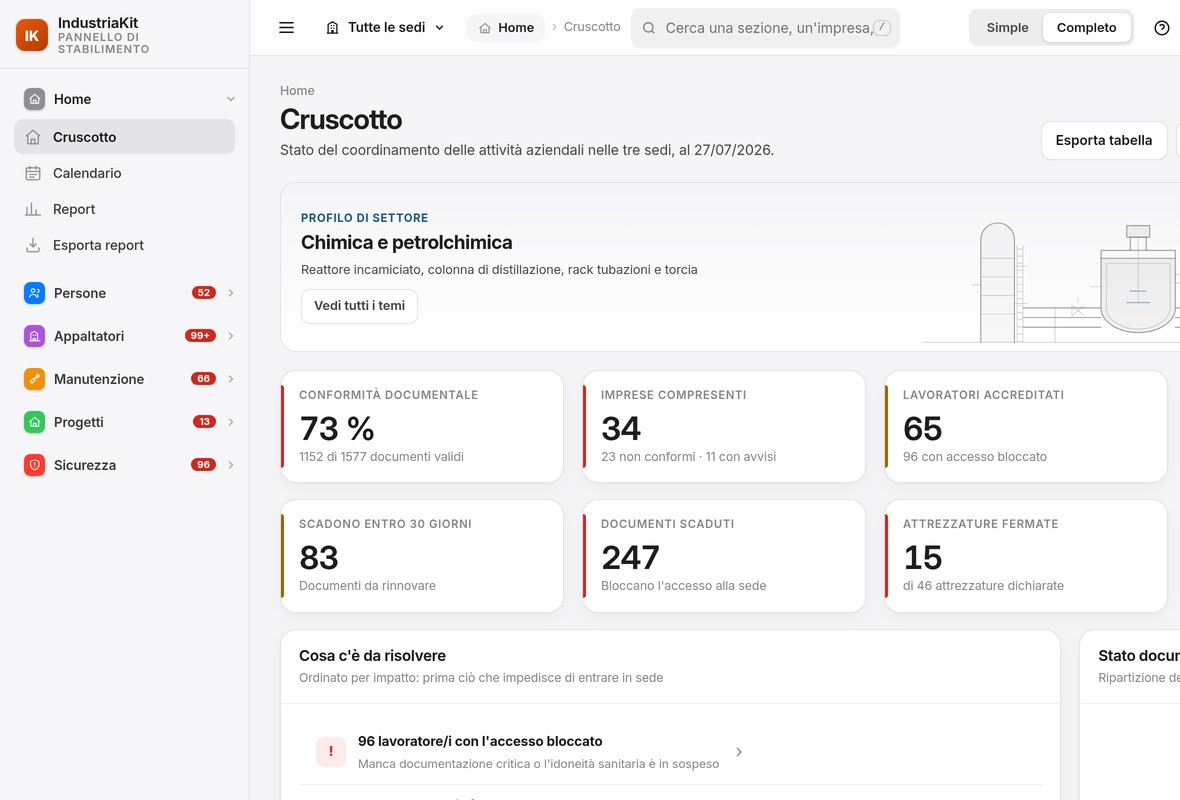
Task: Click the IndustriaKit IK logo
Action: [32, 35]
